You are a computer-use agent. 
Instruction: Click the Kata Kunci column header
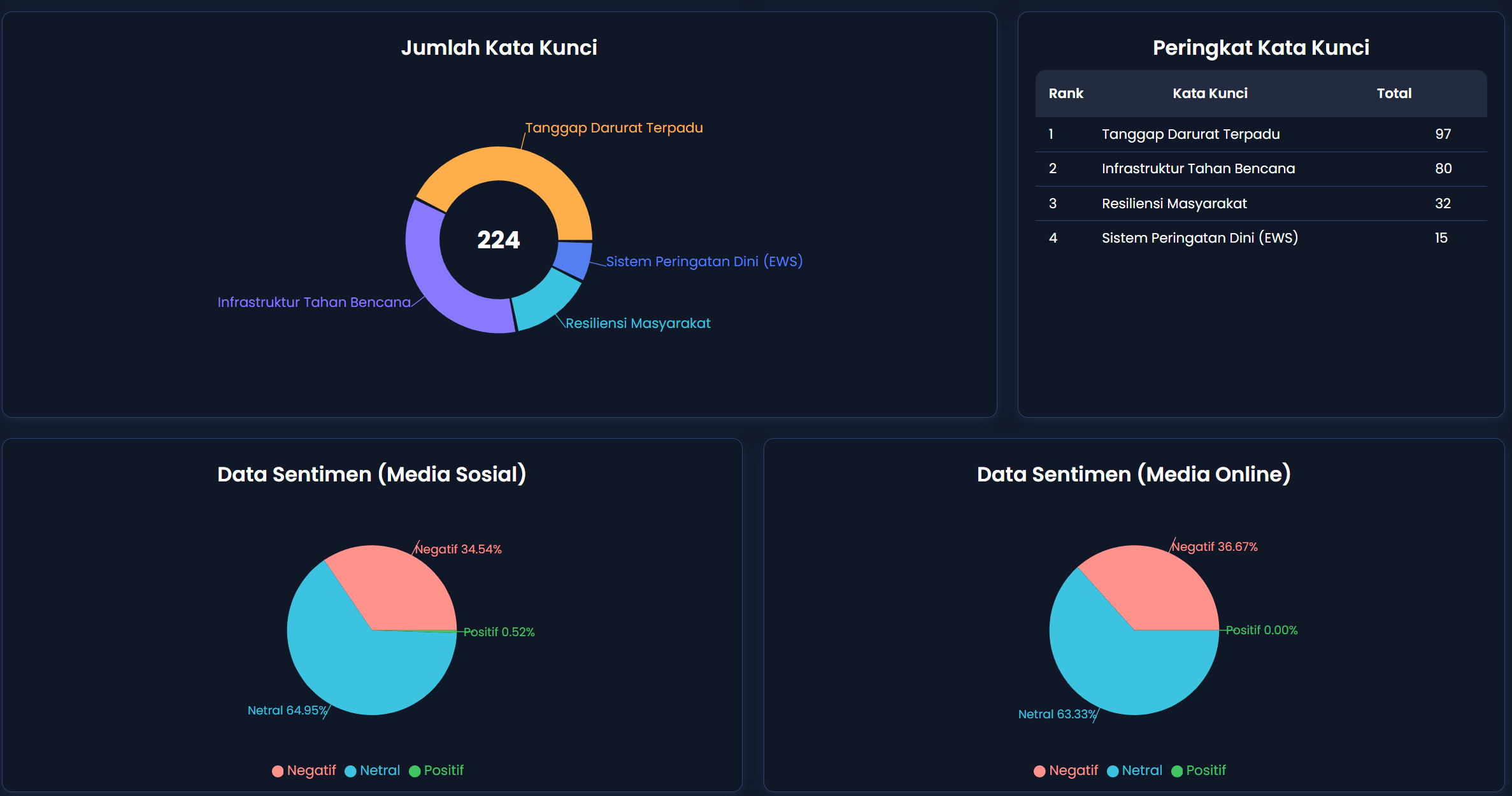point(1209,94)
